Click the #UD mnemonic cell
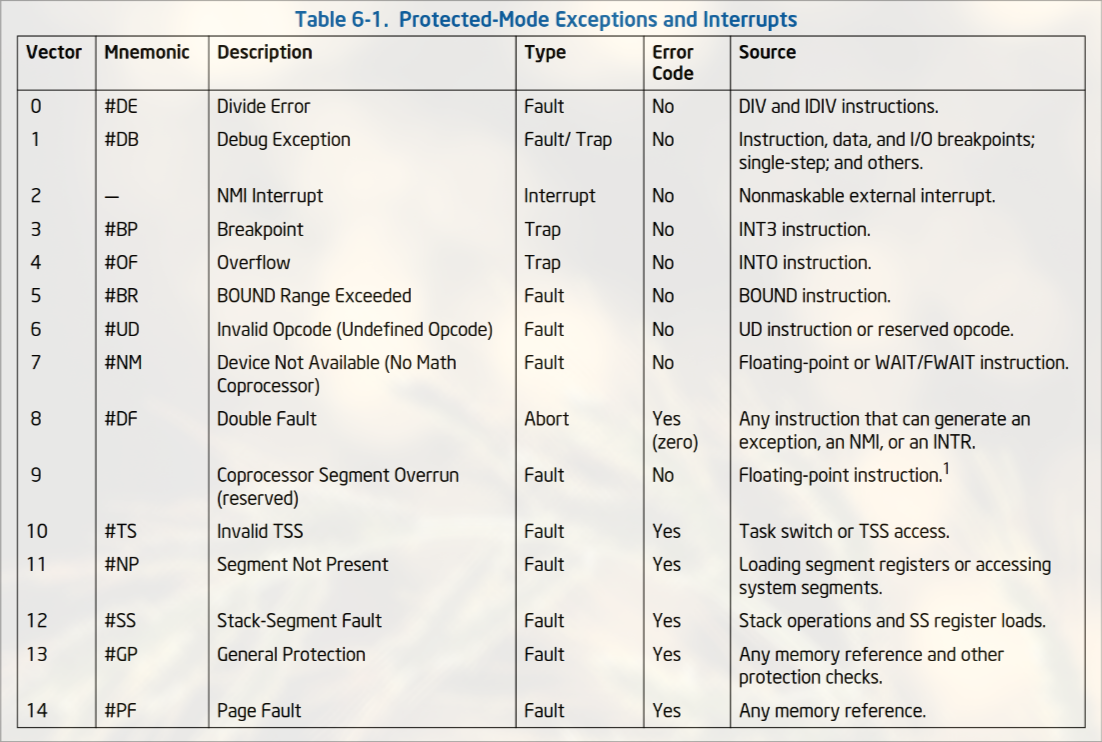The height and width of the screenshot is (742, 1102). [x=122, y=329]
